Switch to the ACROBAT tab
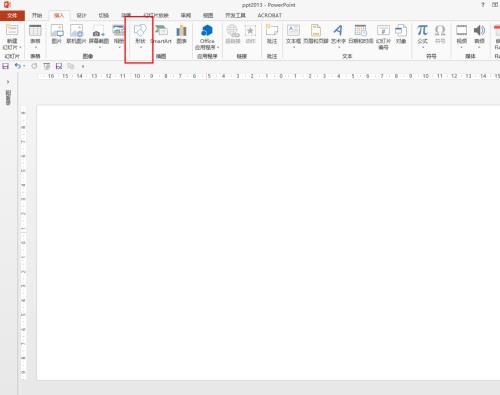 point(269,15)
